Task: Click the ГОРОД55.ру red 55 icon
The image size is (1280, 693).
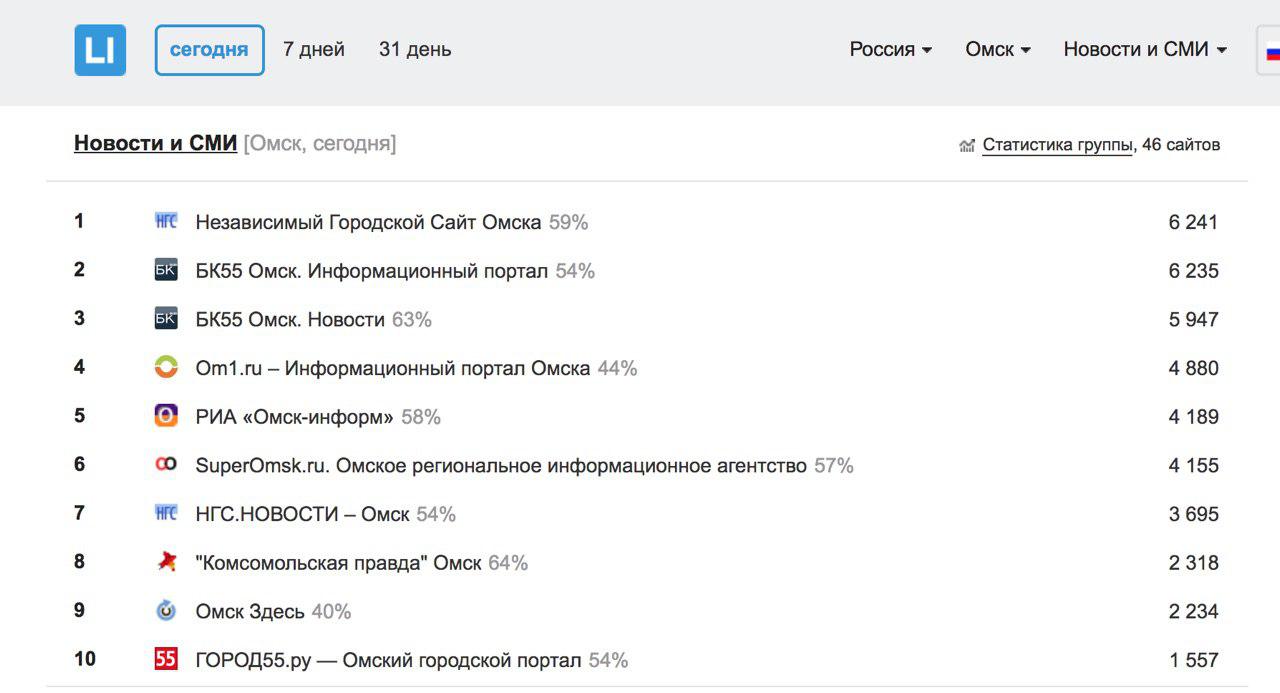Action: [x=166, y=659]
